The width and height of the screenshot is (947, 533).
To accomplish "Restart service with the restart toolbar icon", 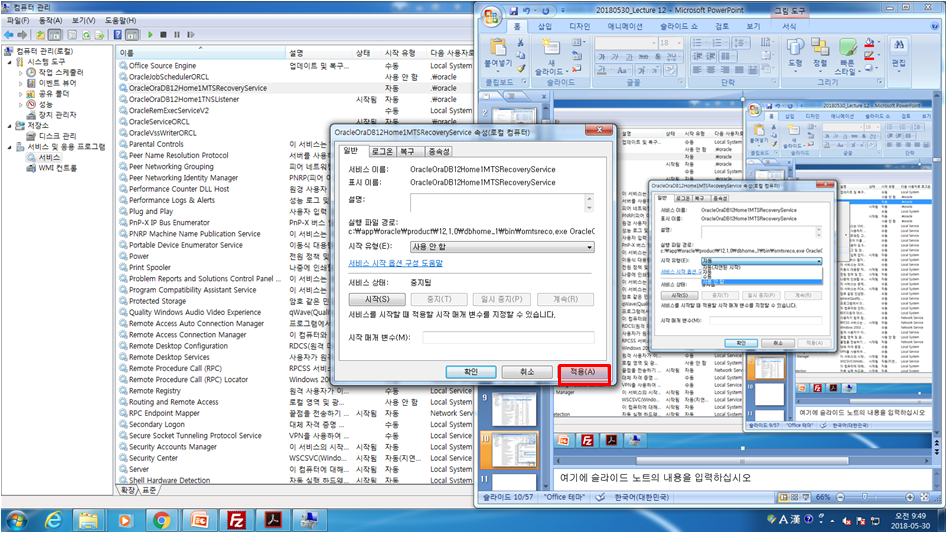I will tap(190, 35).
